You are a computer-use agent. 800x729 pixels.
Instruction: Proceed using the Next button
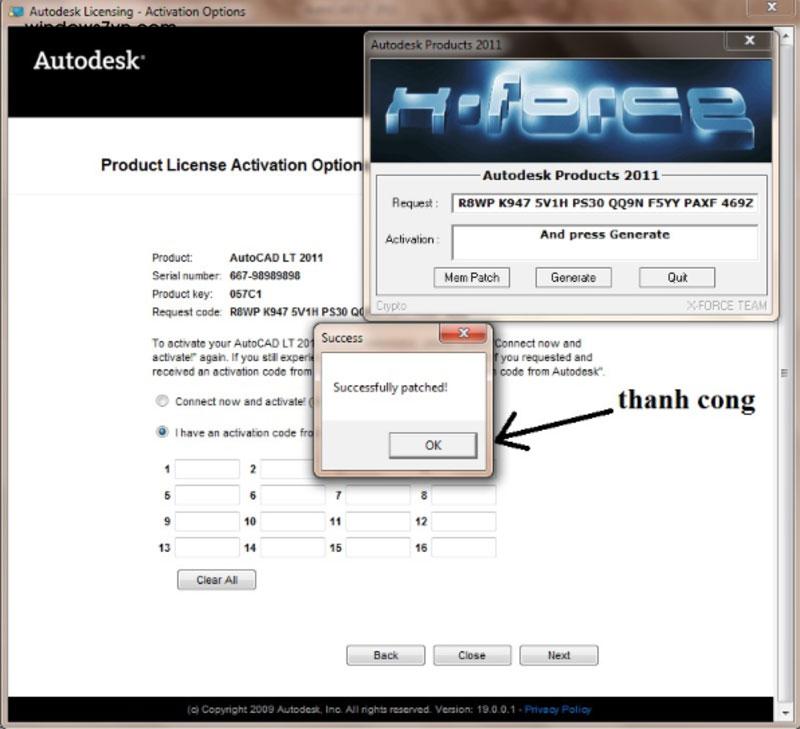tap(559, 655)
